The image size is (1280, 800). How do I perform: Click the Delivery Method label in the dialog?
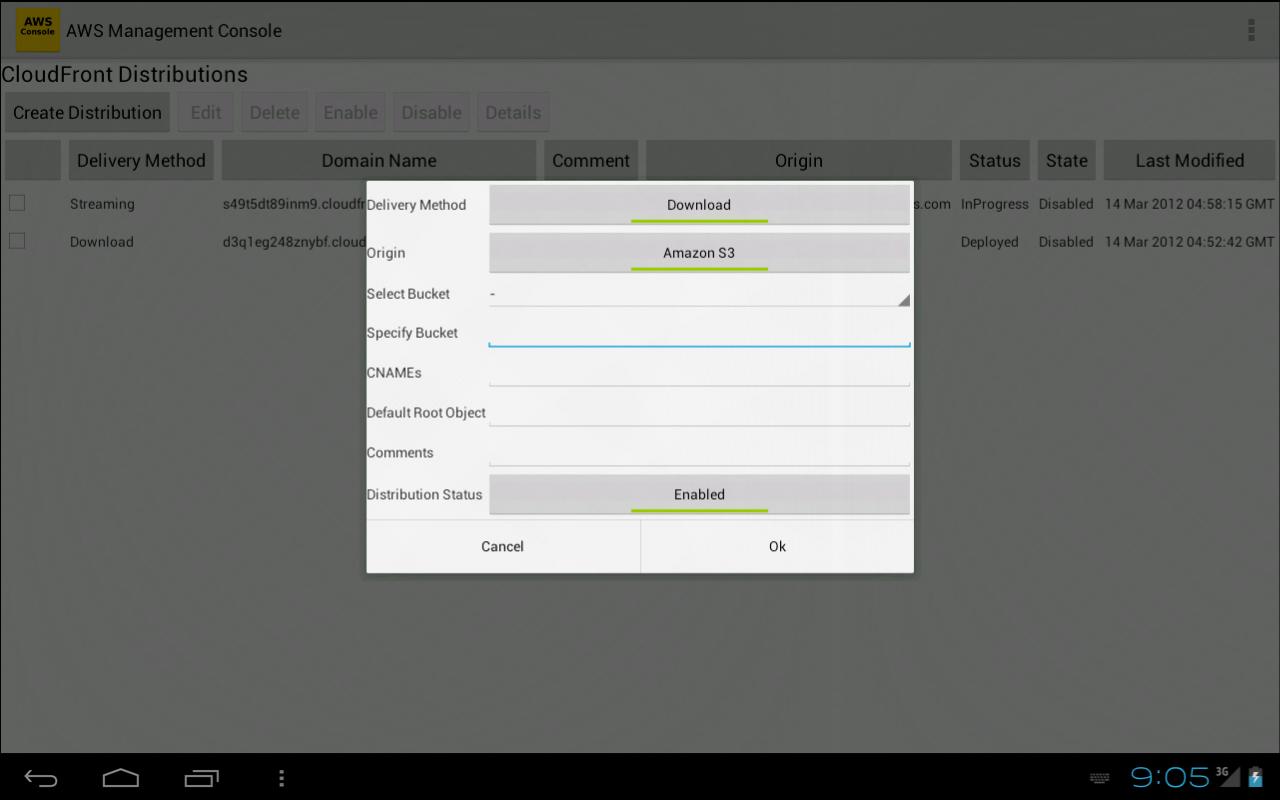416,205
